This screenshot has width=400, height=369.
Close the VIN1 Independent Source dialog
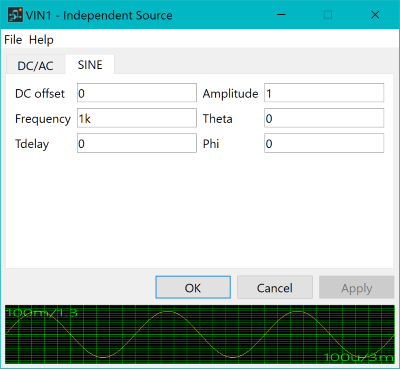375,15
